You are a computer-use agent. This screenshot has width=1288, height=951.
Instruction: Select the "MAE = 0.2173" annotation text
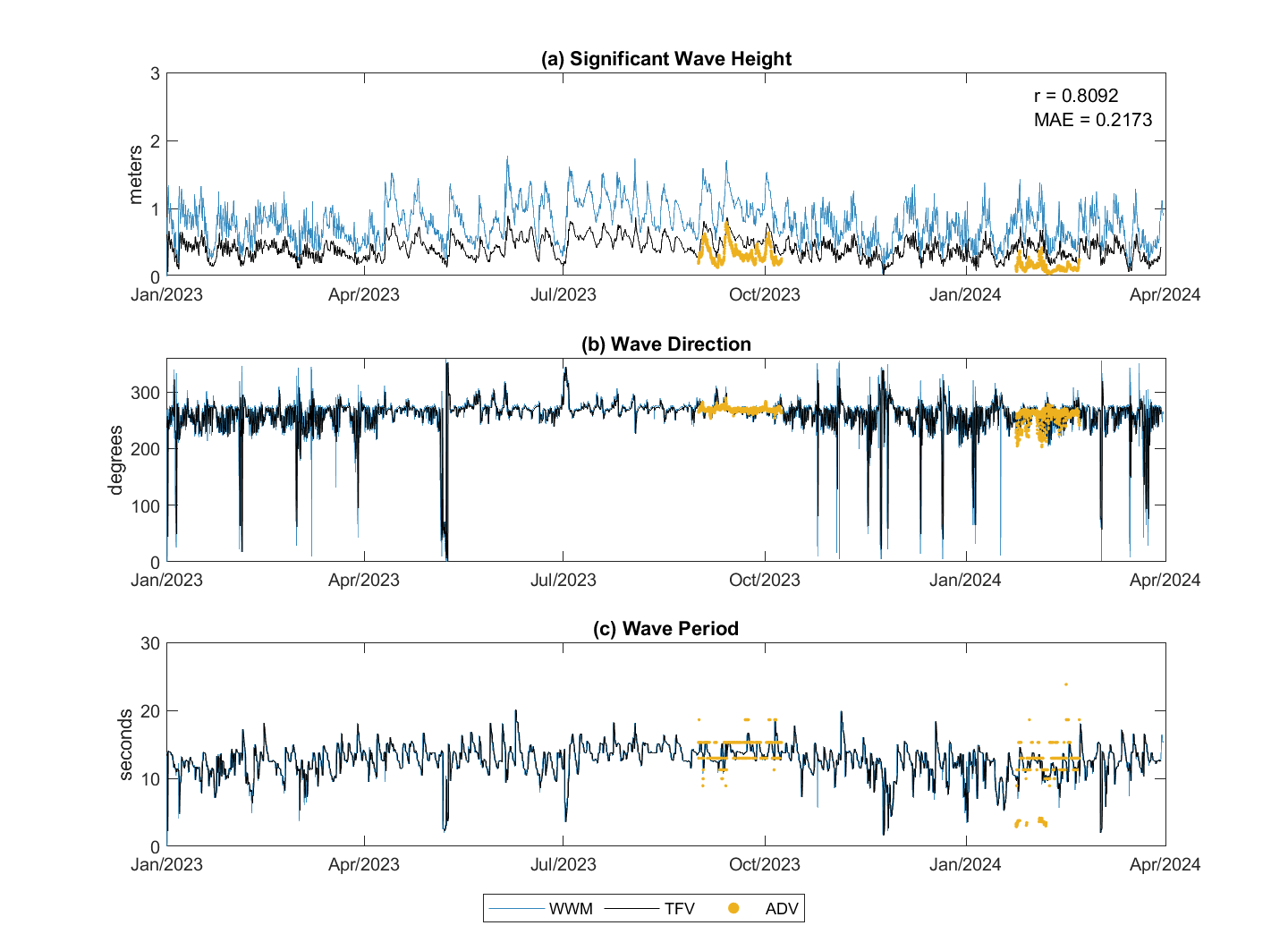click(1093, 120)
